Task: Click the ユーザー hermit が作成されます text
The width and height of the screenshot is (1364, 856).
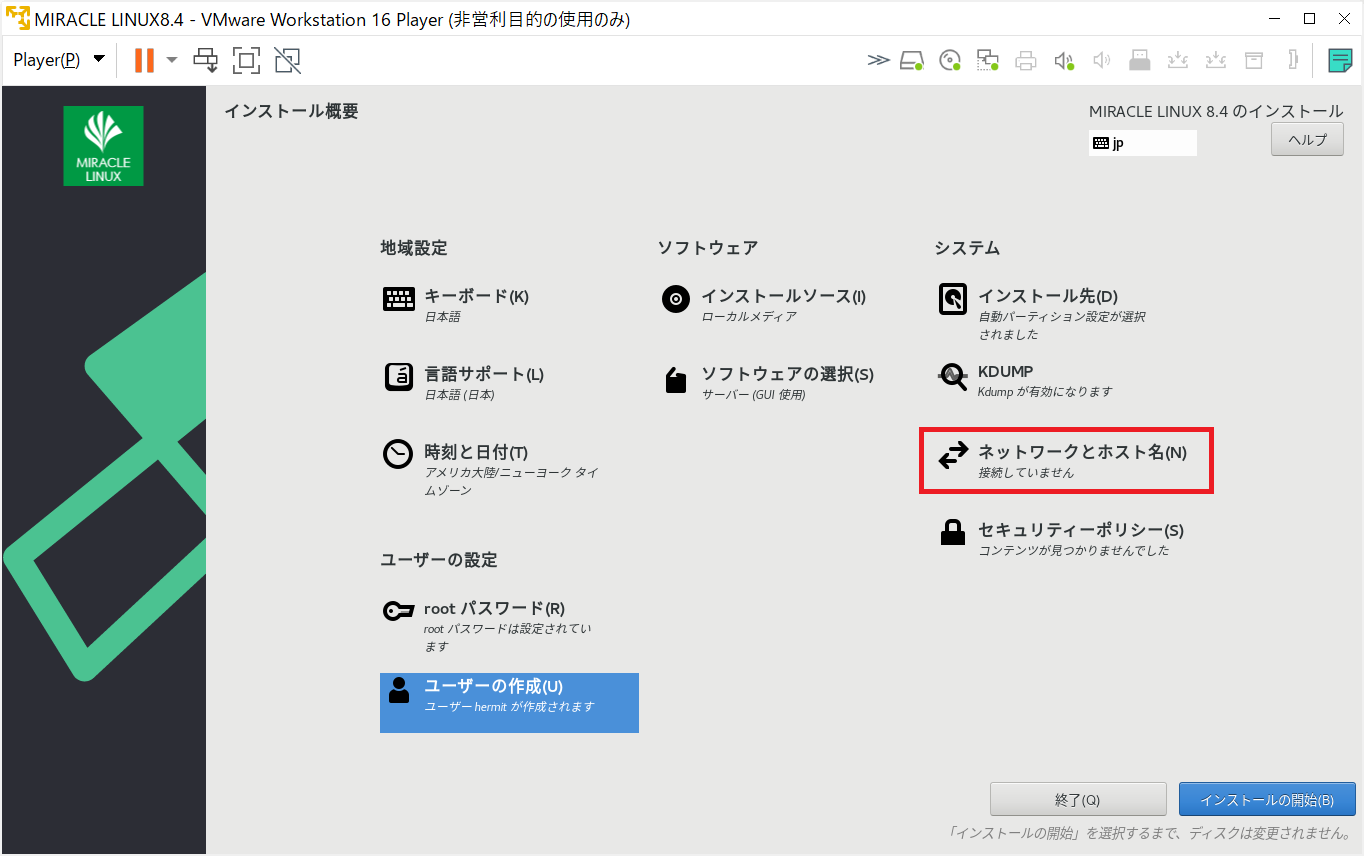Action: 510,707
